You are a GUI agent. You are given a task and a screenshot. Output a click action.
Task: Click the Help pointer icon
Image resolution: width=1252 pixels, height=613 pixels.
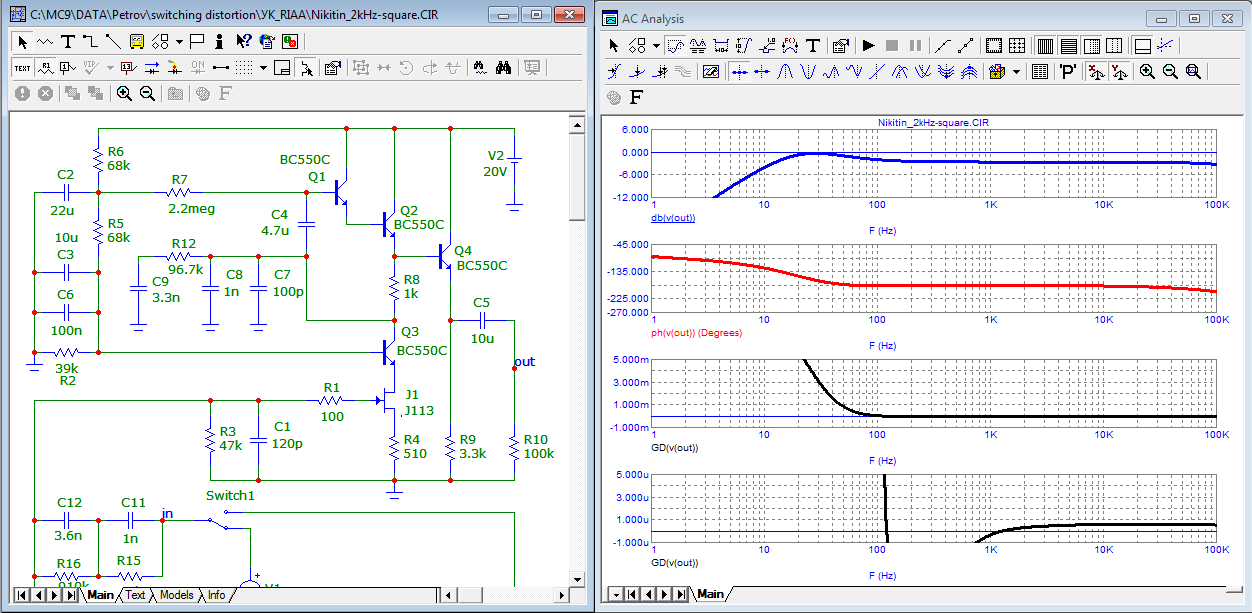(243, 41)
